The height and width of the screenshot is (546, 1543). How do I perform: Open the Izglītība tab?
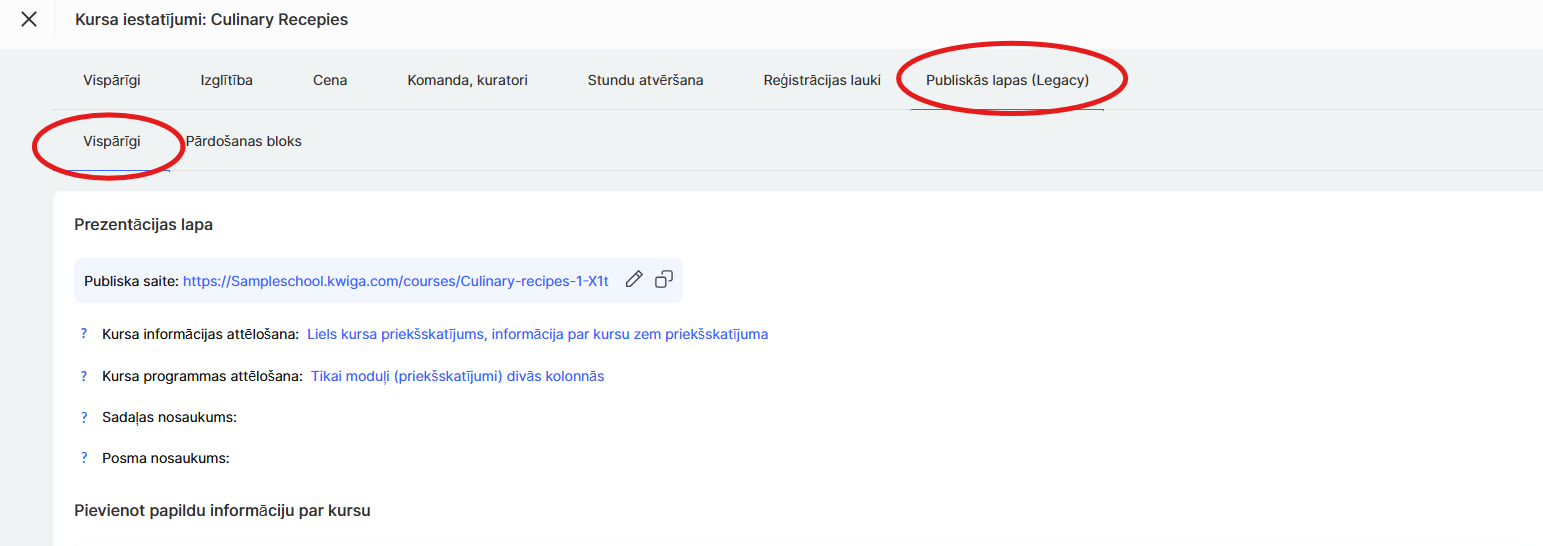point(226,80)
